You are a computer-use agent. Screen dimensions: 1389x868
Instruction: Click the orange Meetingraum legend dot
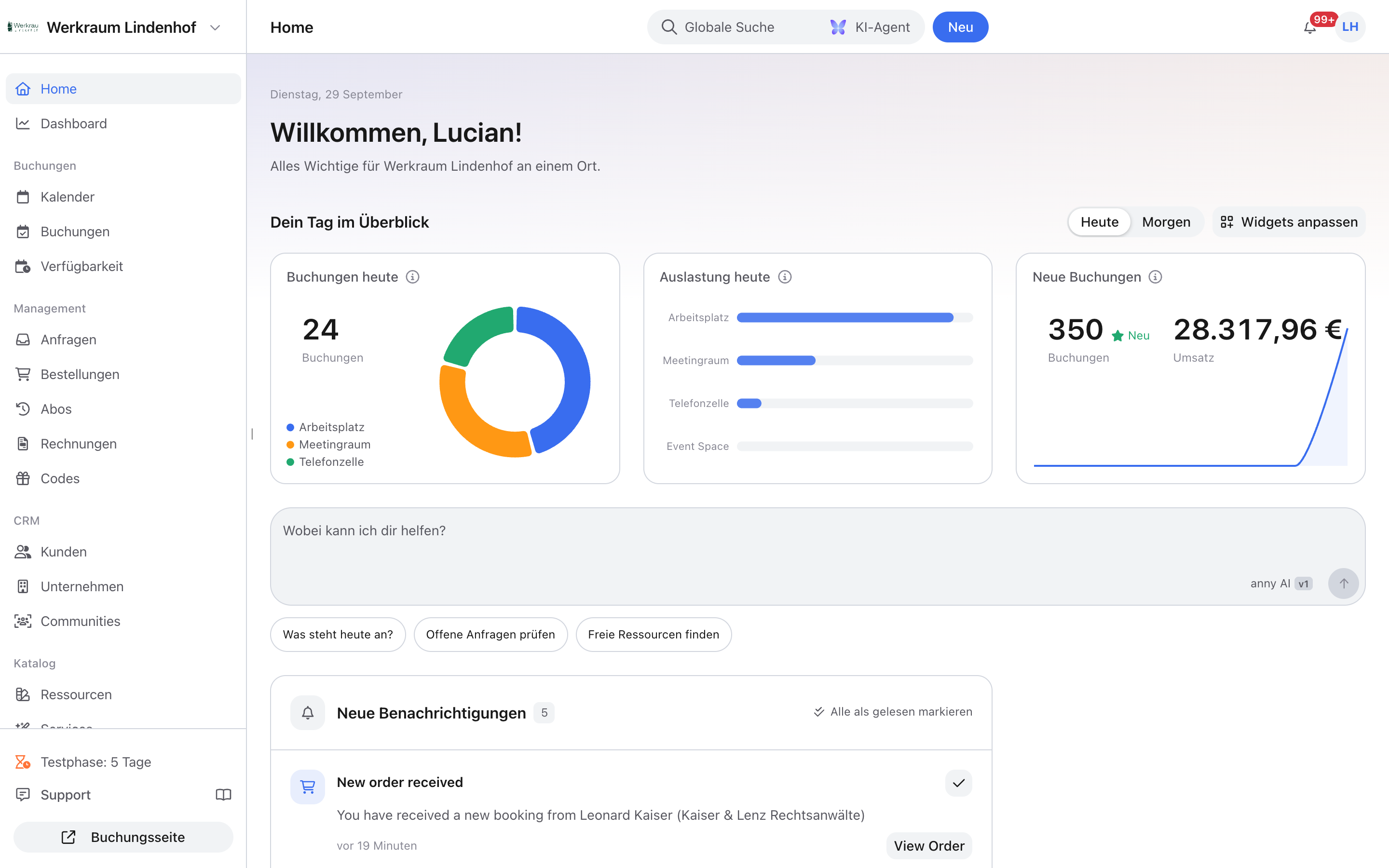(x=290, y=445)
